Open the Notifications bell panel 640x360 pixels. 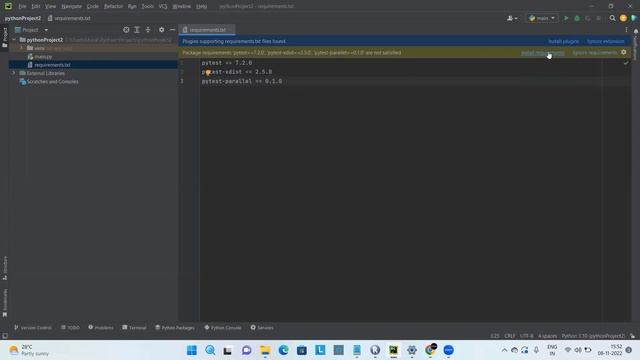(x=636, y=31)
